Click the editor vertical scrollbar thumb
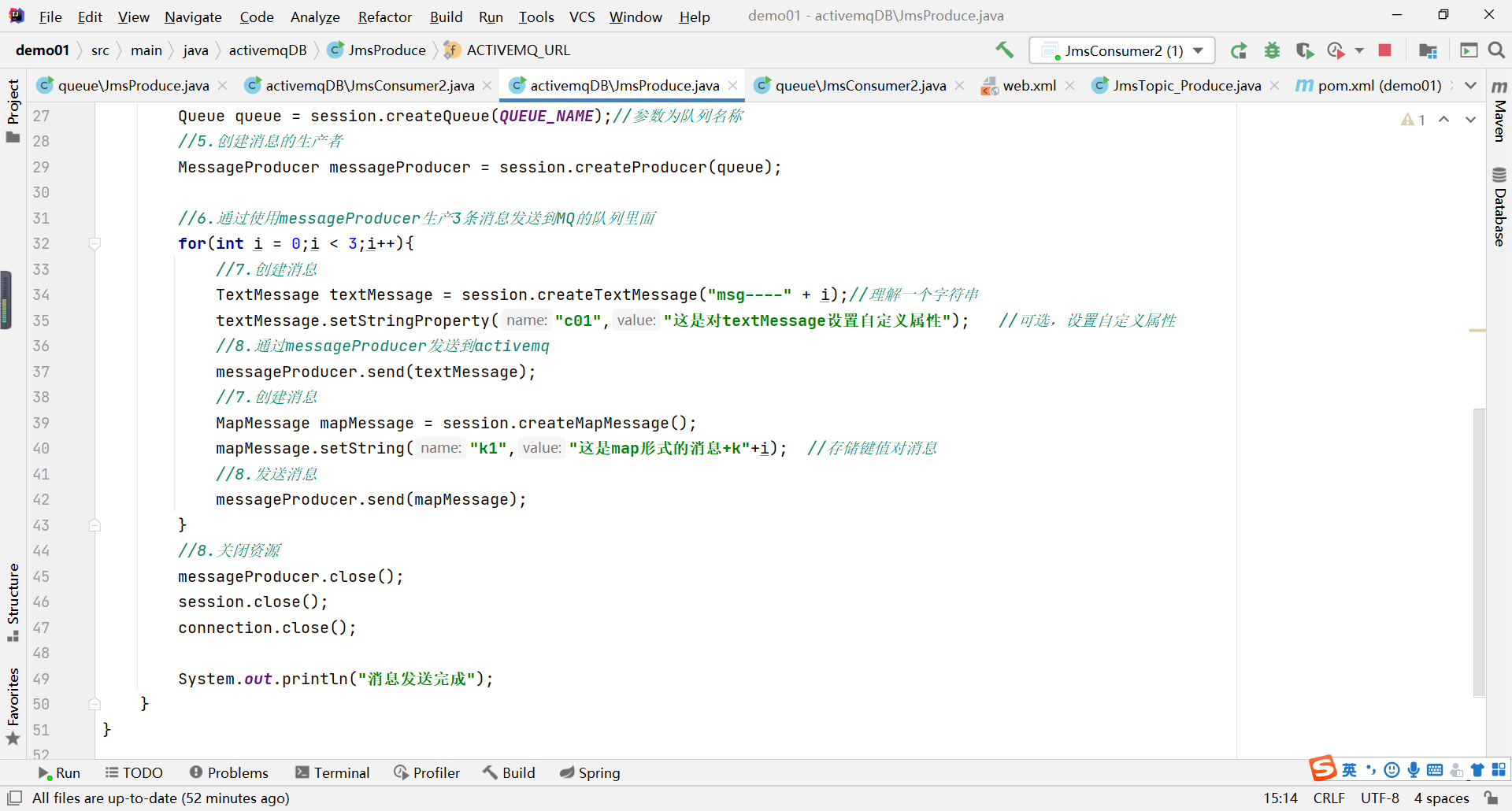Image resolution: width=1512 pixels, height=811 pixels. (1479, 551)
